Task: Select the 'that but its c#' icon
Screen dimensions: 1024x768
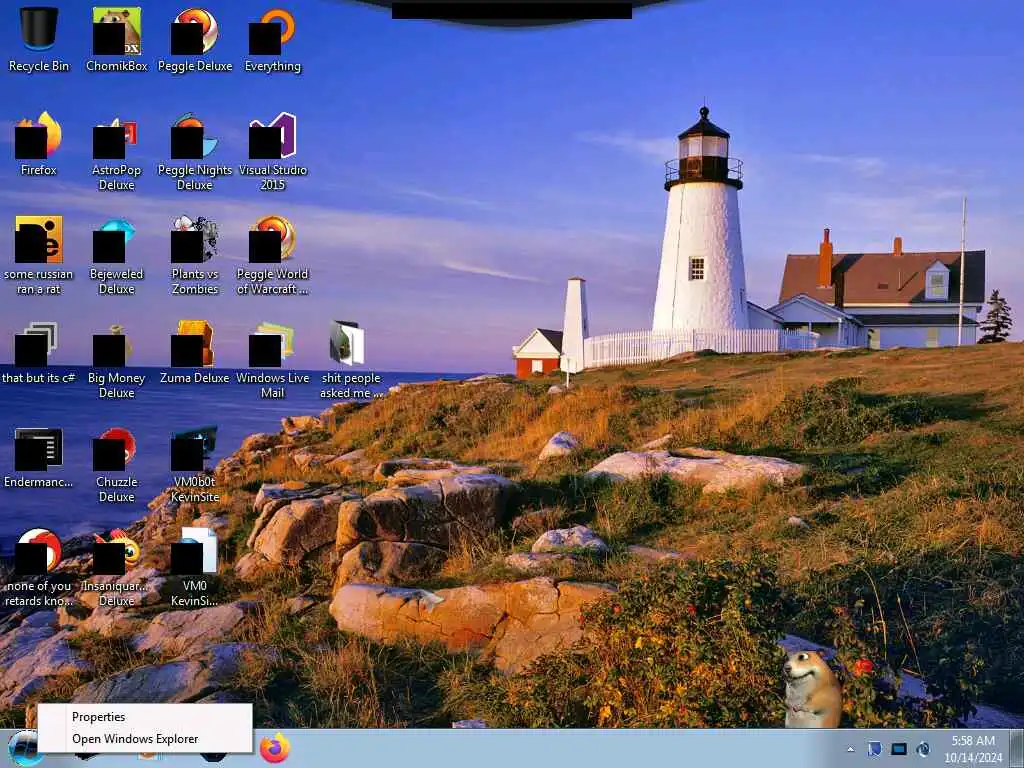Action: click(39, 353)
